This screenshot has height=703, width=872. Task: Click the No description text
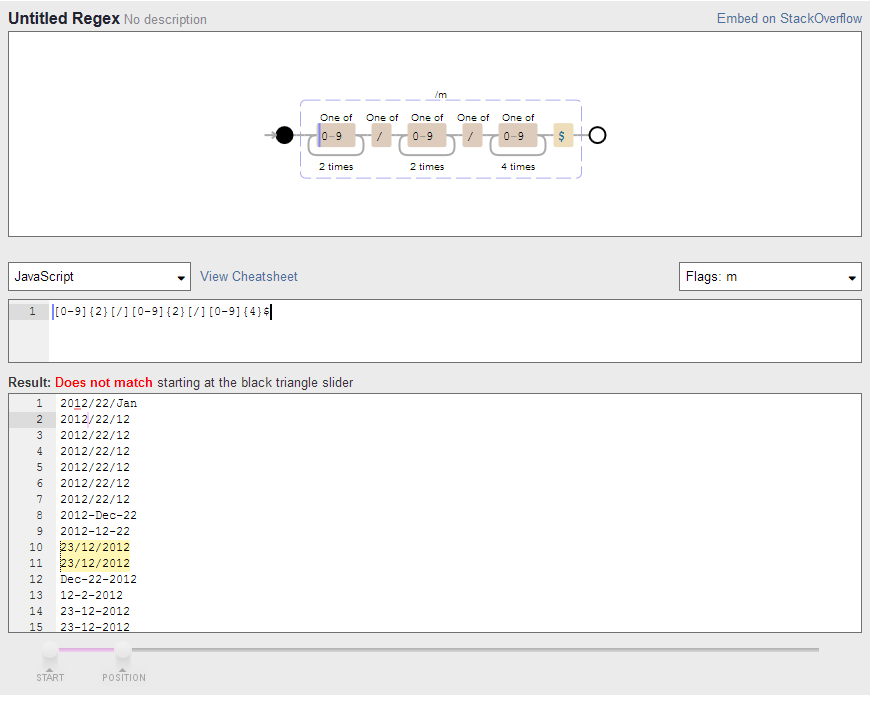tap(165, 19)
